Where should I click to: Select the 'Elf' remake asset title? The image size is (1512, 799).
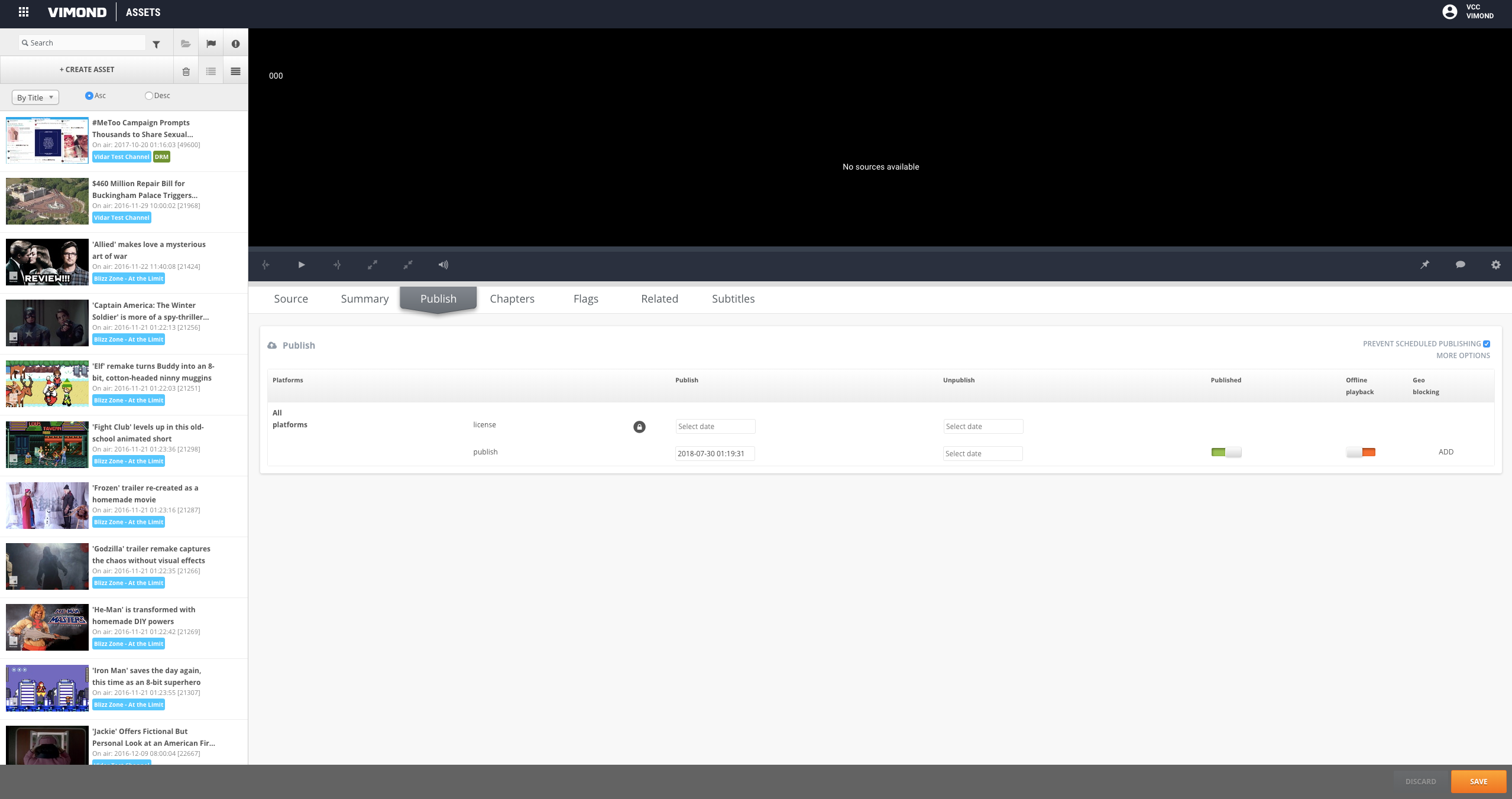coord(153,372)
